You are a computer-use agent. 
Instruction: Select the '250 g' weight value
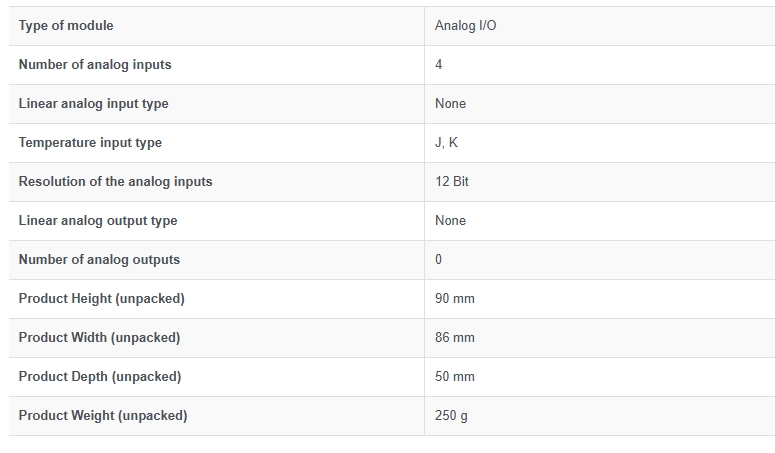(451, 416)
